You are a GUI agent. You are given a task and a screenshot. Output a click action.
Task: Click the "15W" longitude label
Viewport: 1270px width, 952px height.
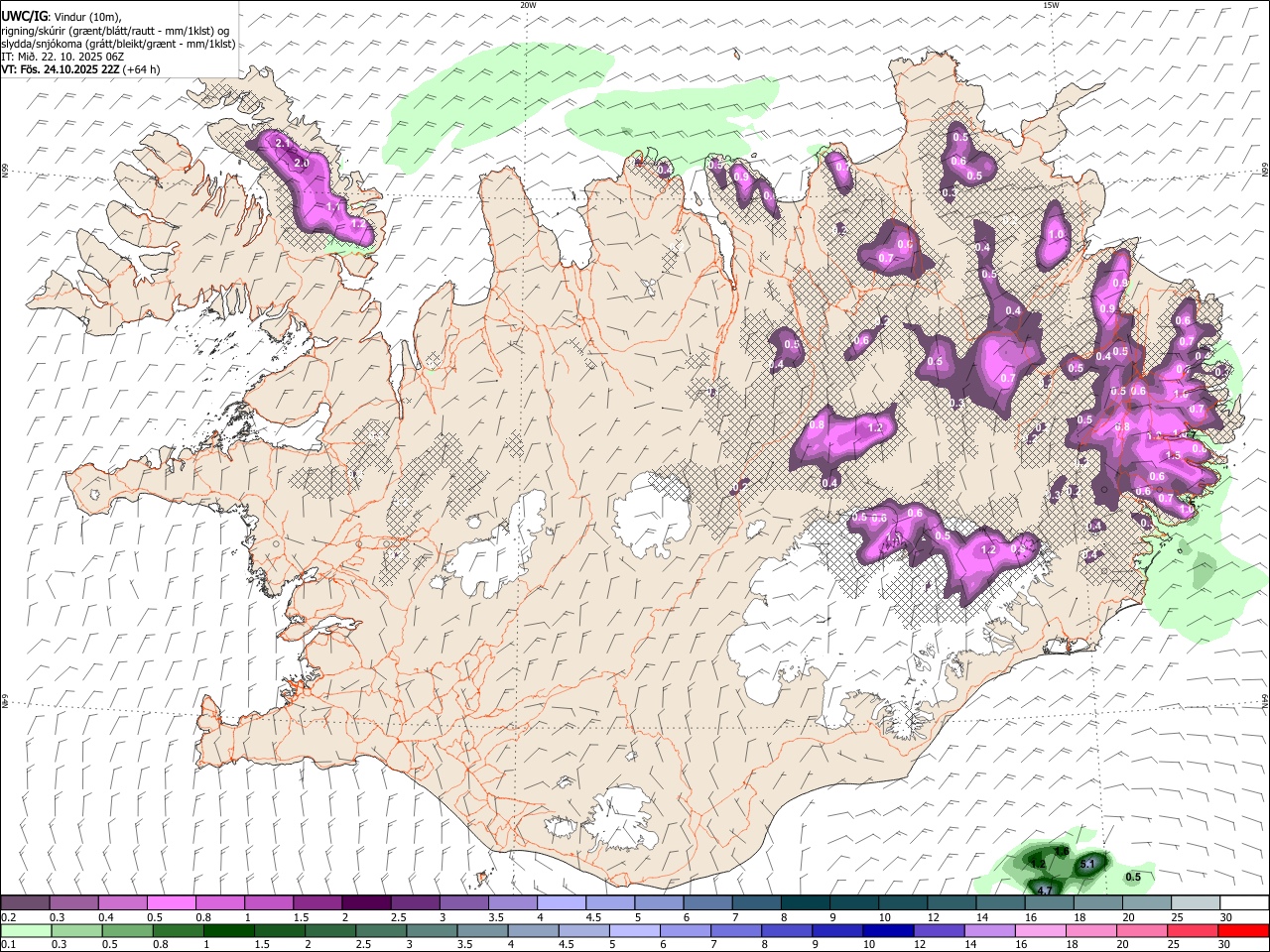(x=1051, y=5)
